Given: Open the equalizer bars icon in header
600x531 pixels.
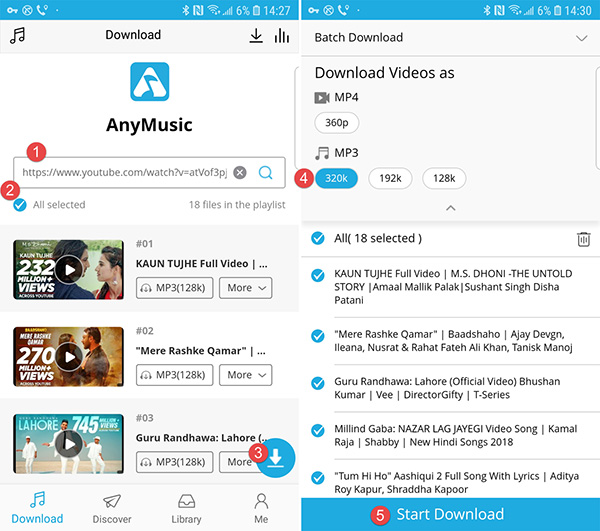Looking at the screenshot, I should [282, 36].
